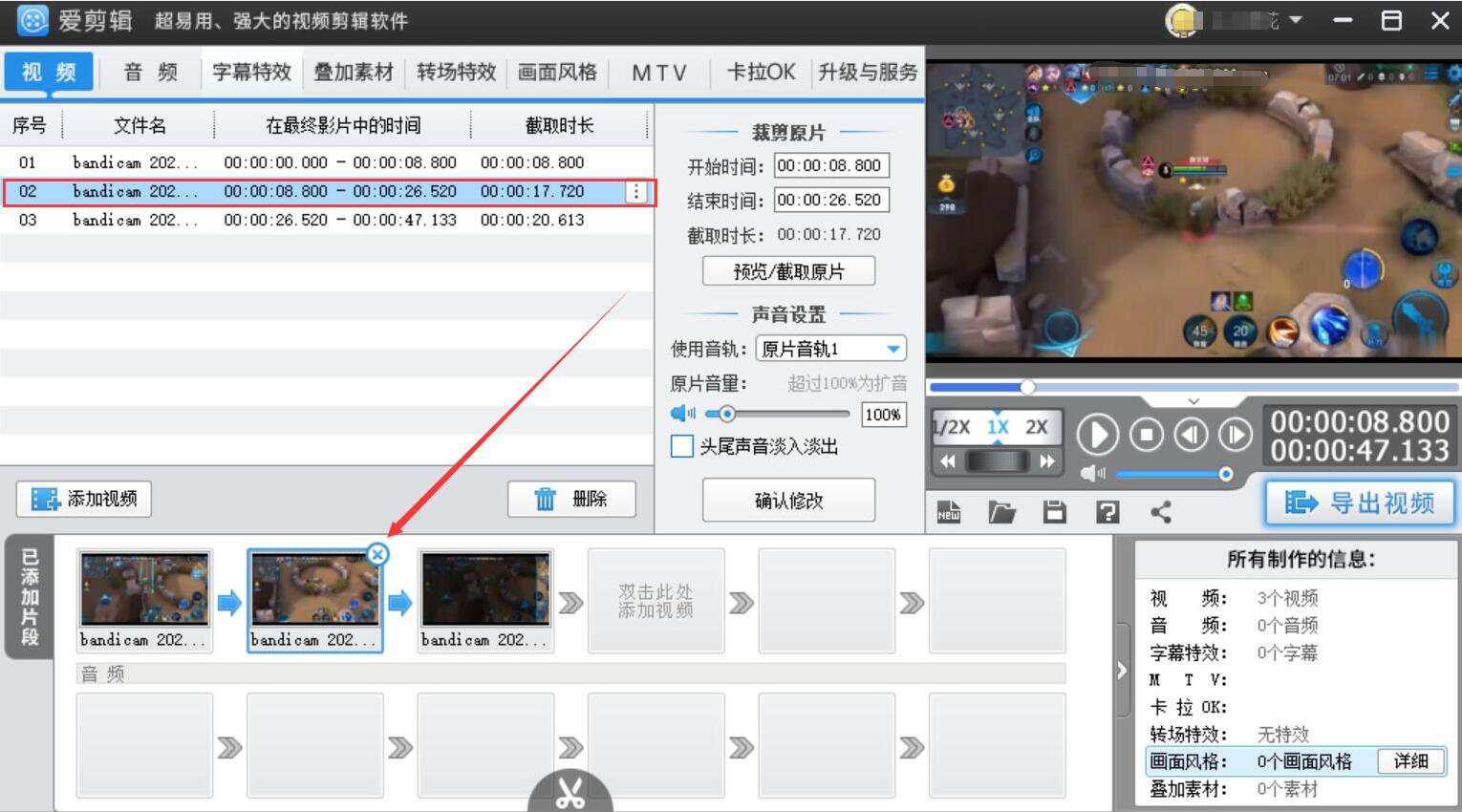Click the 序号 column header
The image size is (1462, 812).
pyautogui.click(x=30, y=125)
